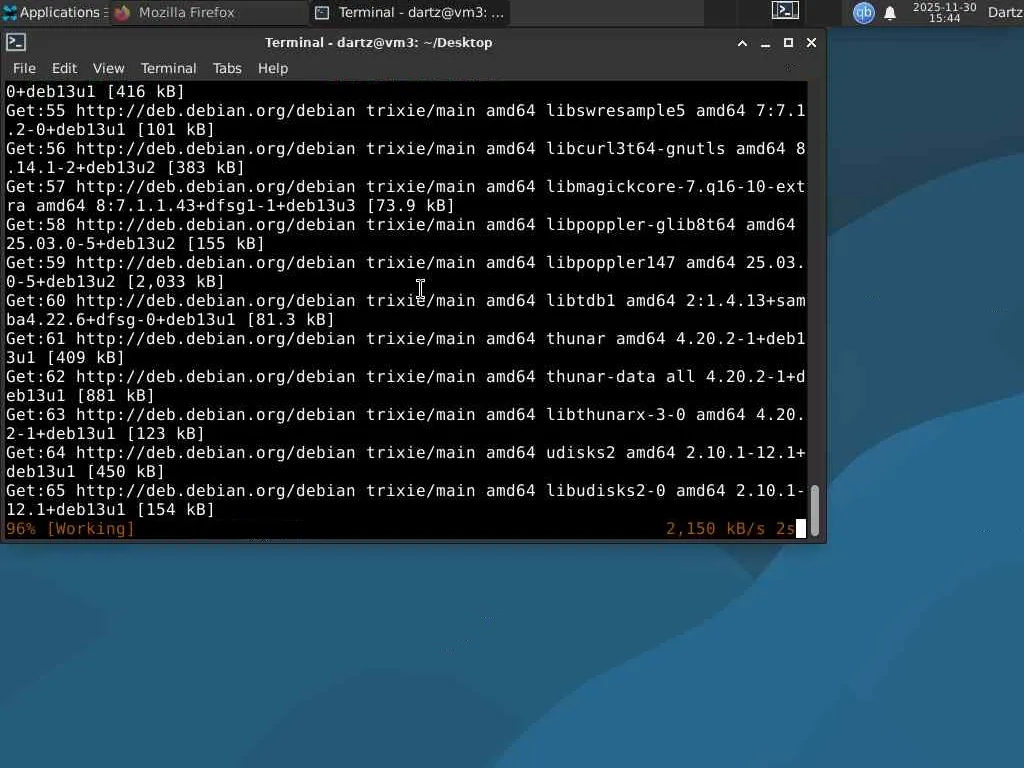Open the Edit menu
Screen dimensions: 1024x768
(64, 68)
